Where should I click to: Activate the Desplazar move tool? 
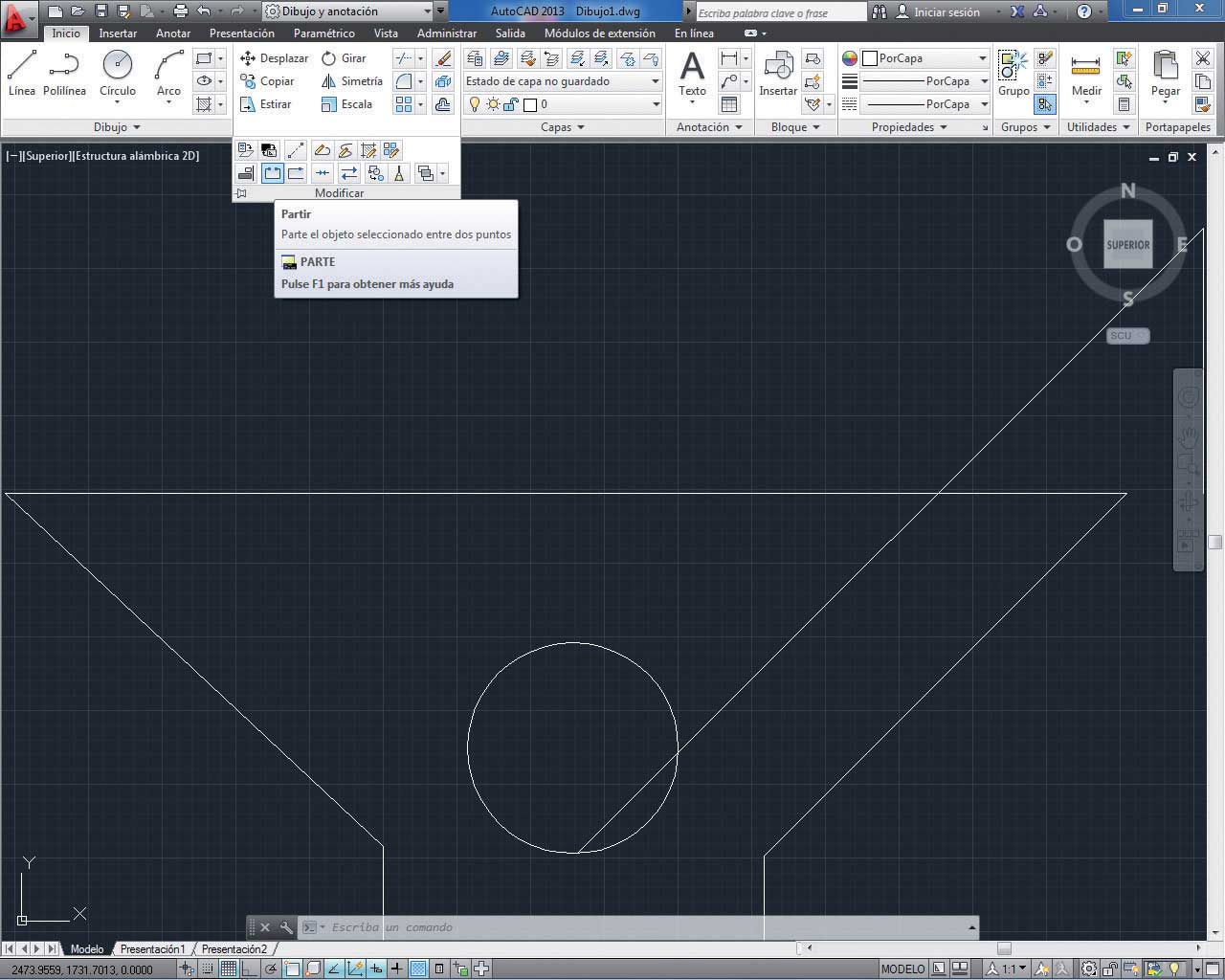click(x=274, y=58)
